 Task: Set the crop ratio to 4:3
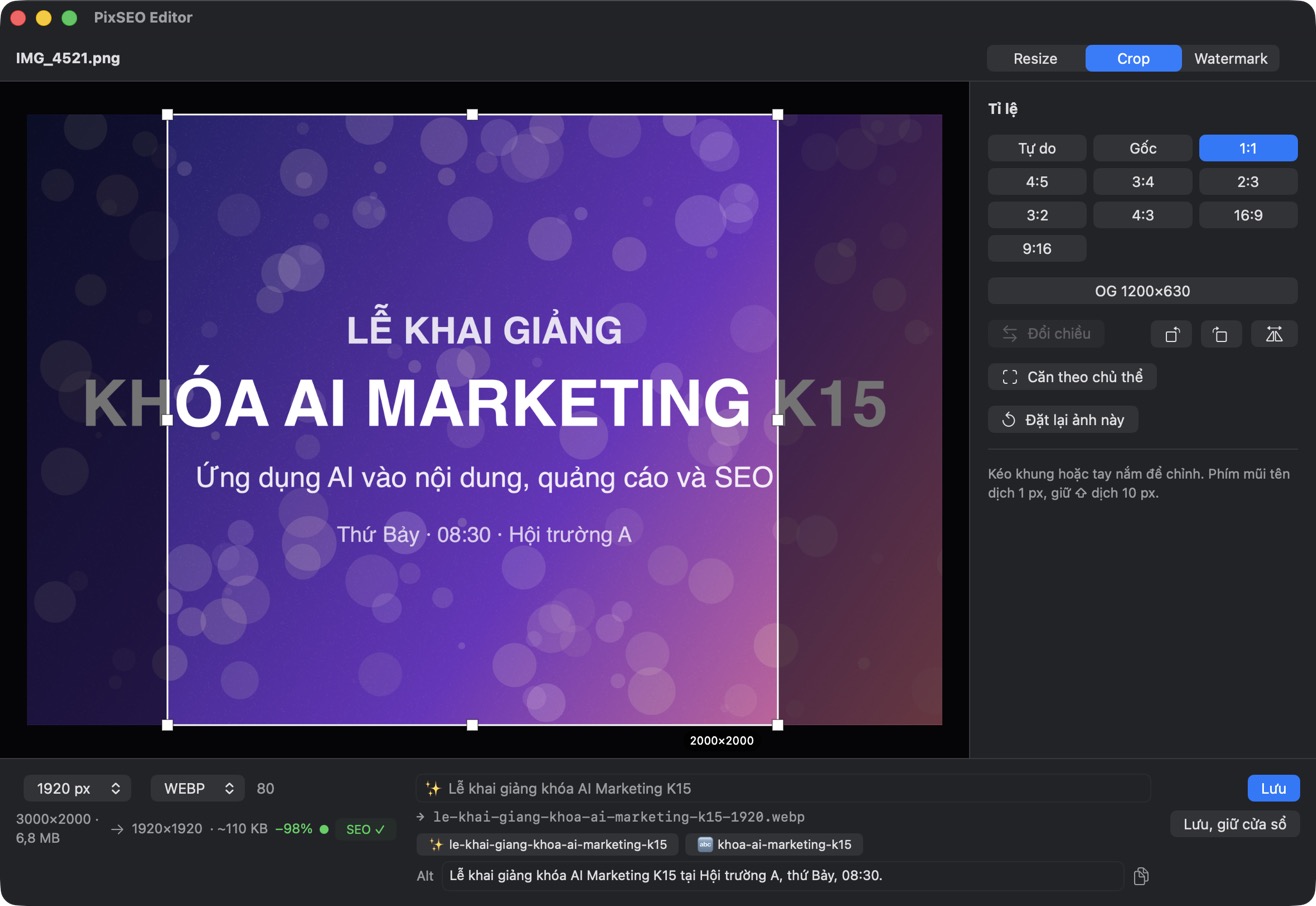point(1143,215)
